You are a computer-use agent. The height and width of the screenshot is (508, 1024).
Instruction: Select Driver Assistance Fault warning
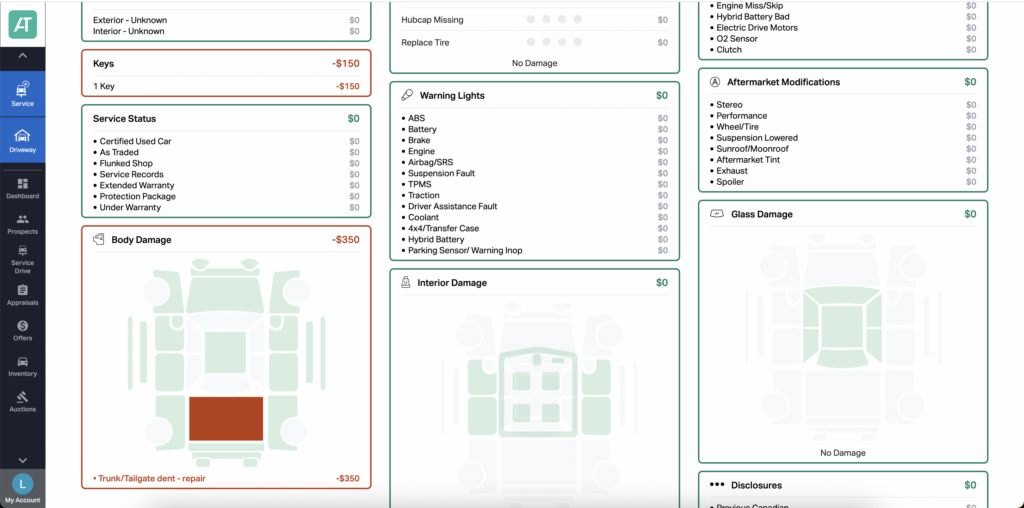[534, 206]
